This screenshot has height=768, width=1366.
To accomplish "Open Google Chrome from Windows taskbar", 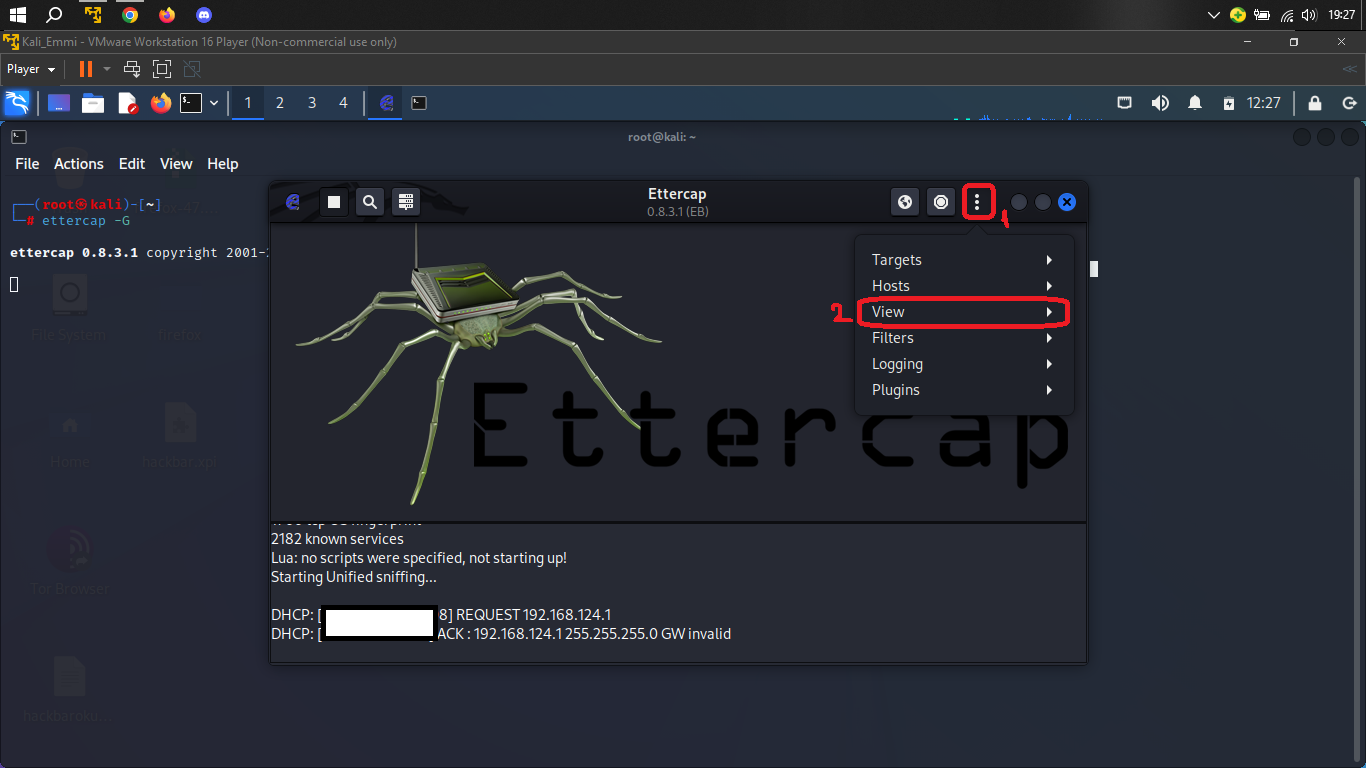I will coord(130,15).
